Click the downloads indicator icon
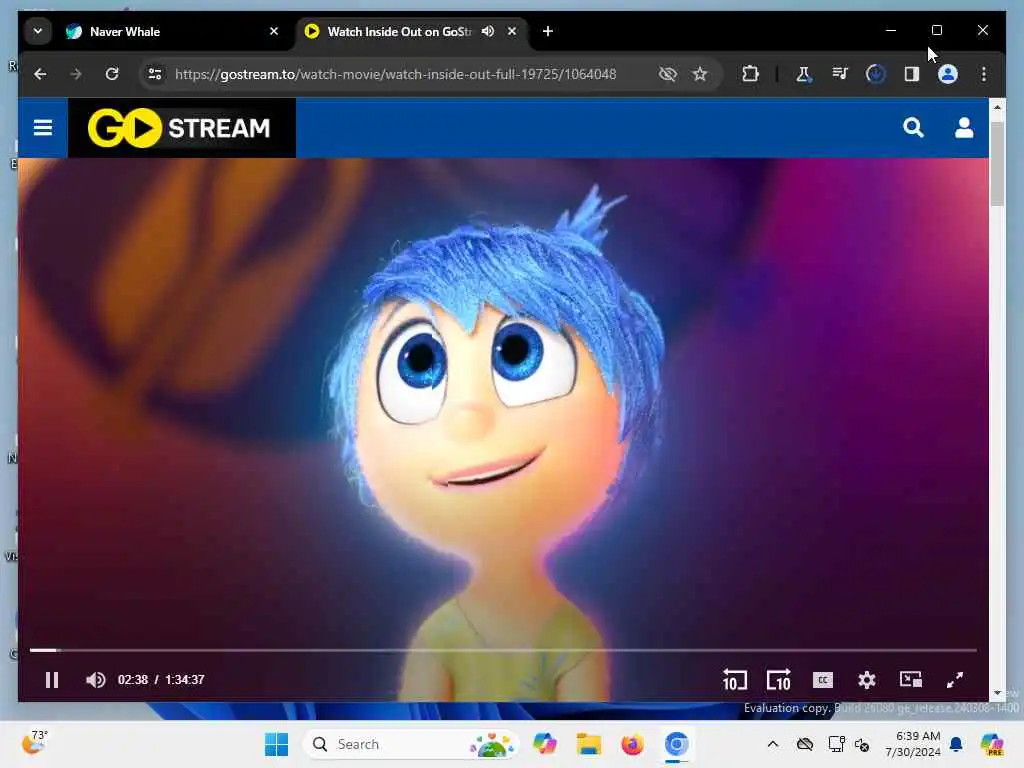This screenshot has height=768, width=1024. click(x=875, y=74)
